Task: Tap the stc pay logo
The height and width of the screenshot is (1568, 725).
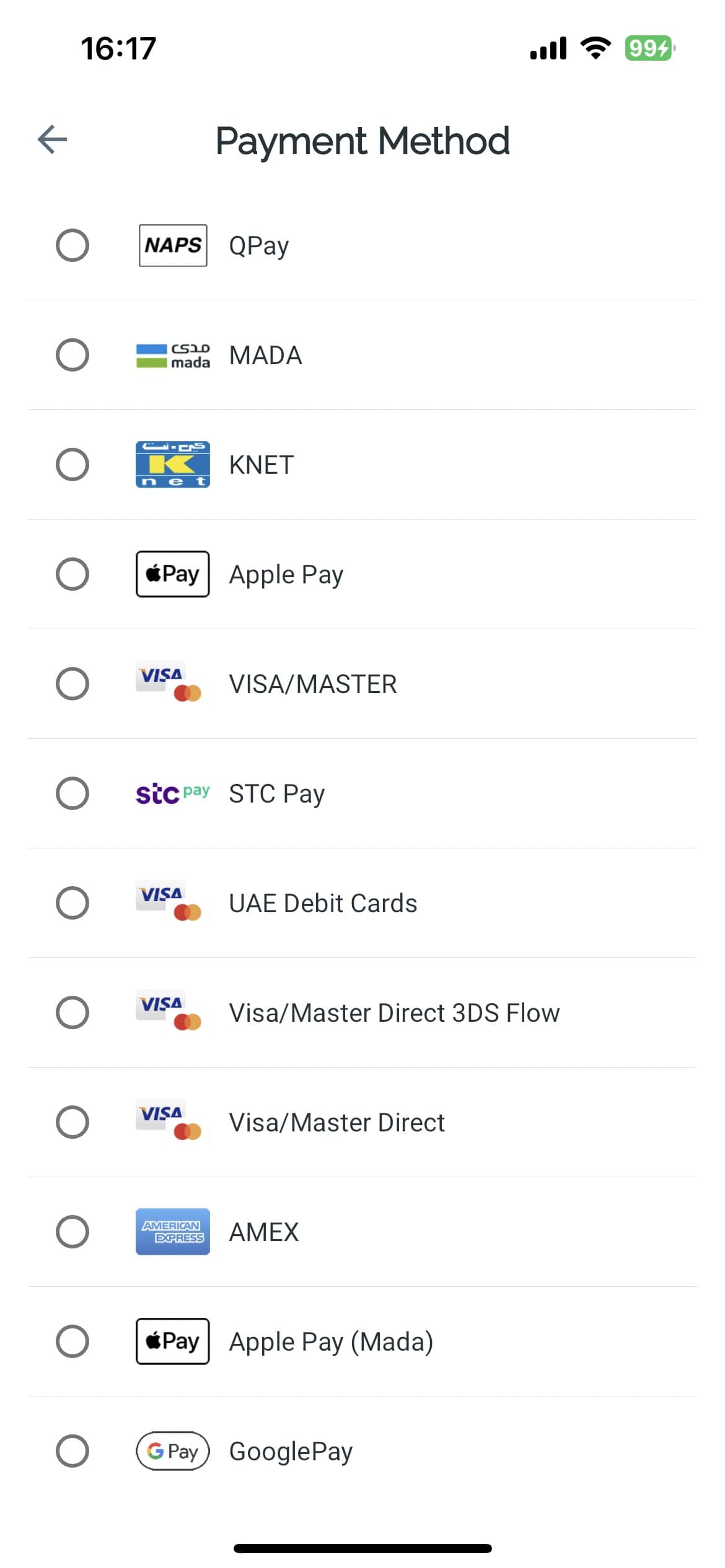Action: click(x=173, y=793)
